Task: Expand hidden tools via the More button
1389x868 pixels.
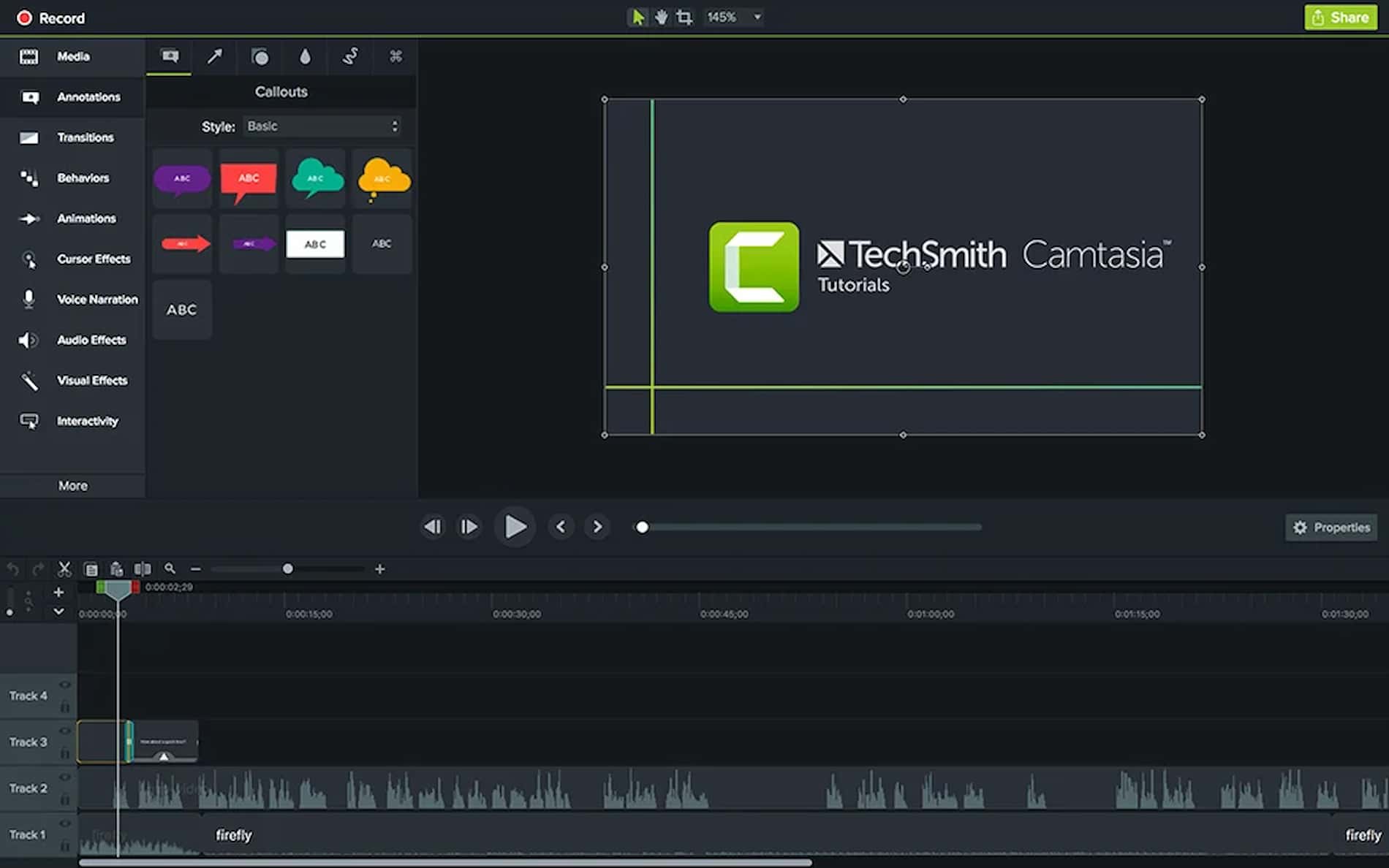Action: [72, 485]
